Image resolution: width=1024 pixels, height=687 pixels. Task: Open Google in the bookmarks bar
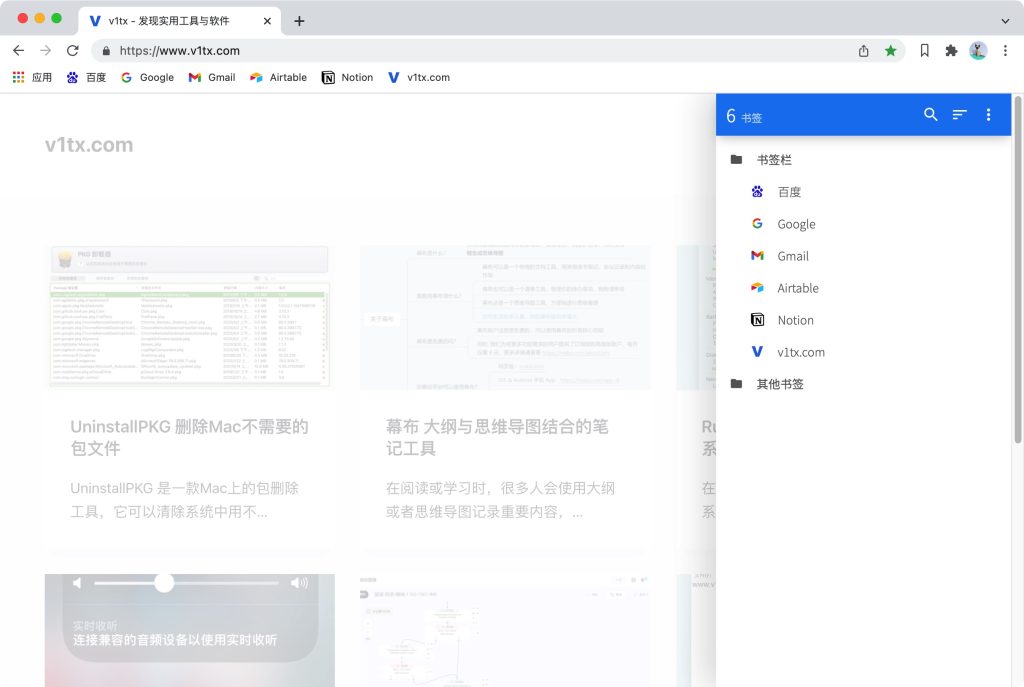tap(148, 77)
